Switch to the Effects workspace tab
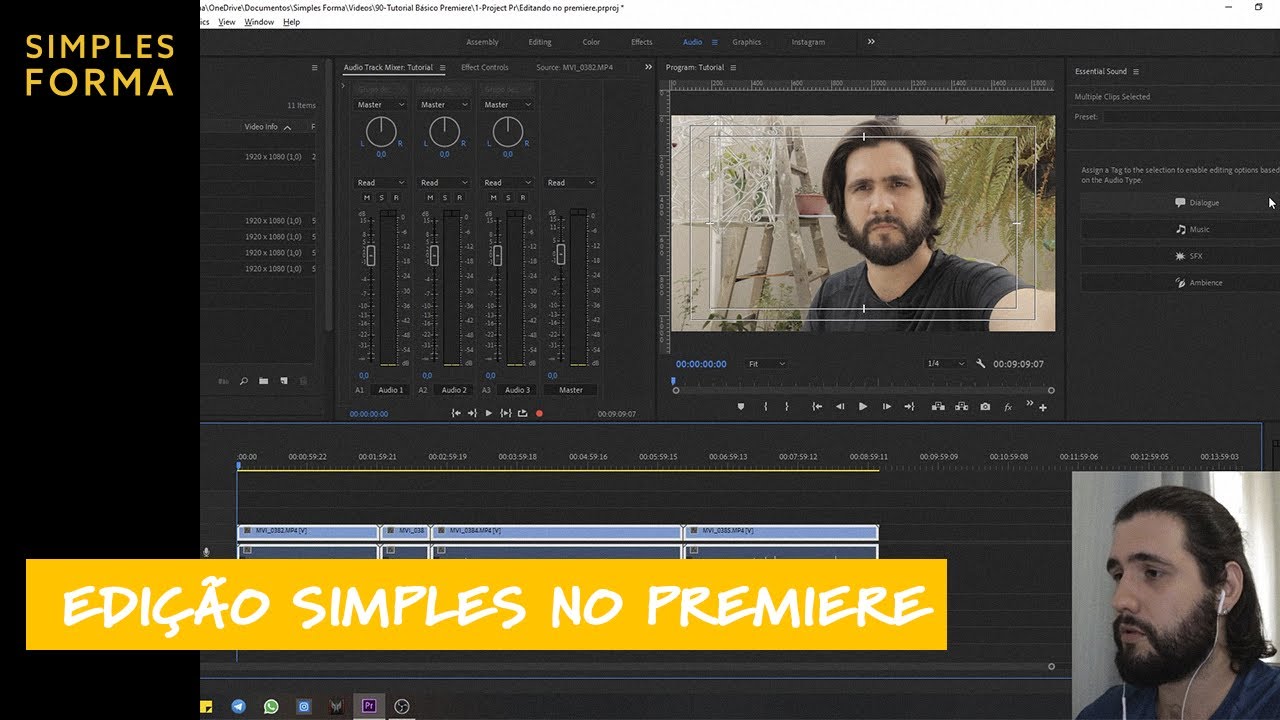1280x720 pixels. (642, 42)
